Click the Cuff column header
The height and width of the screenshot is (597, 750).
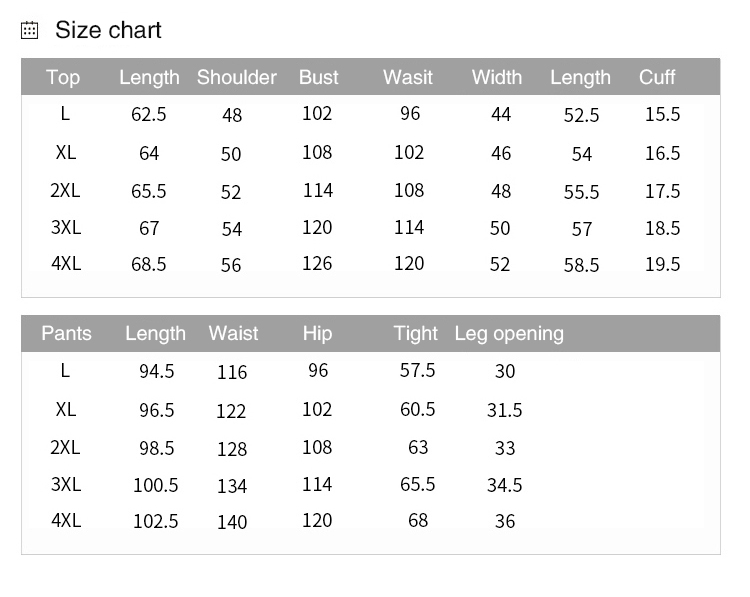pyautogui.click(x=657, y=78)
